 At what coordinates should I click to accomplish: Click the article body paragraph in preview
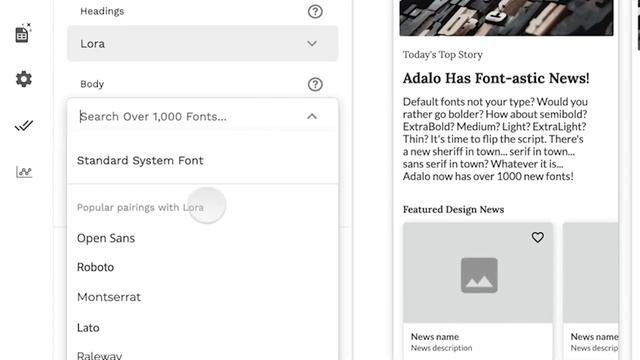click(x=495, y=139)
